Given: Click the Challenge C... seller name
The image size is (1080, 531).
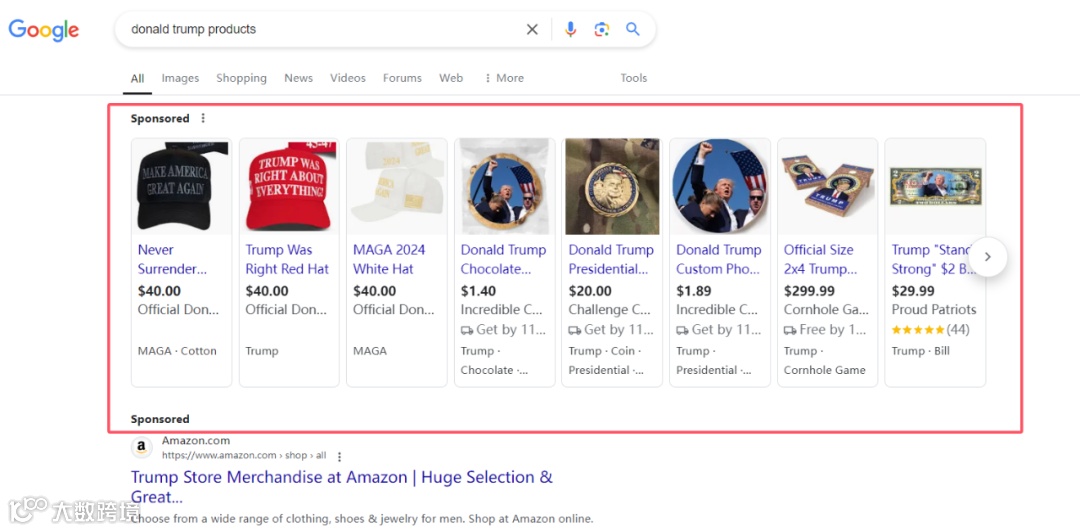Looking at the screenshot, I should click(x=610, y=310).
